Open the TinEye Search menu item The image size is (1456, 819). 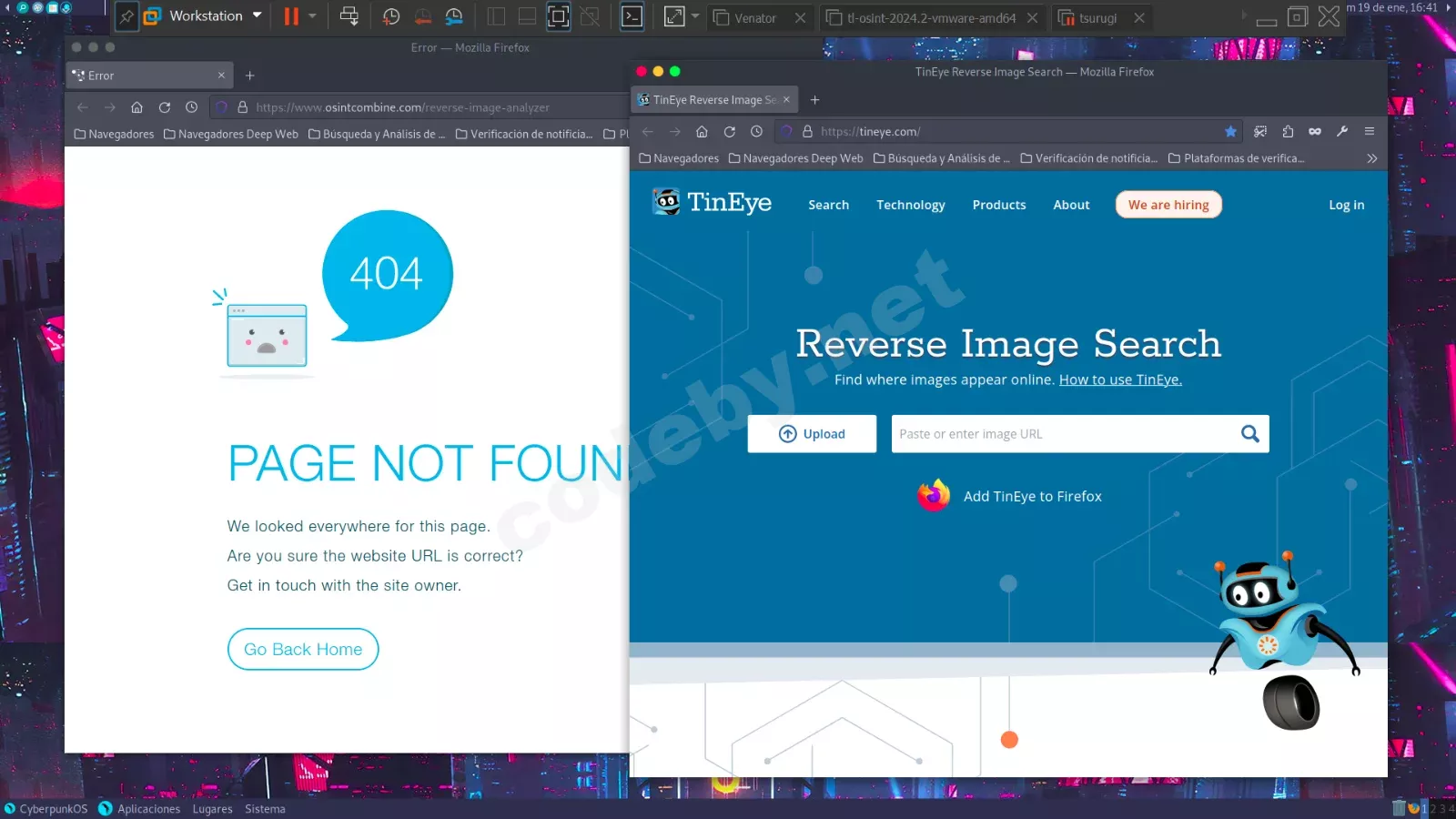pos(828,205)
